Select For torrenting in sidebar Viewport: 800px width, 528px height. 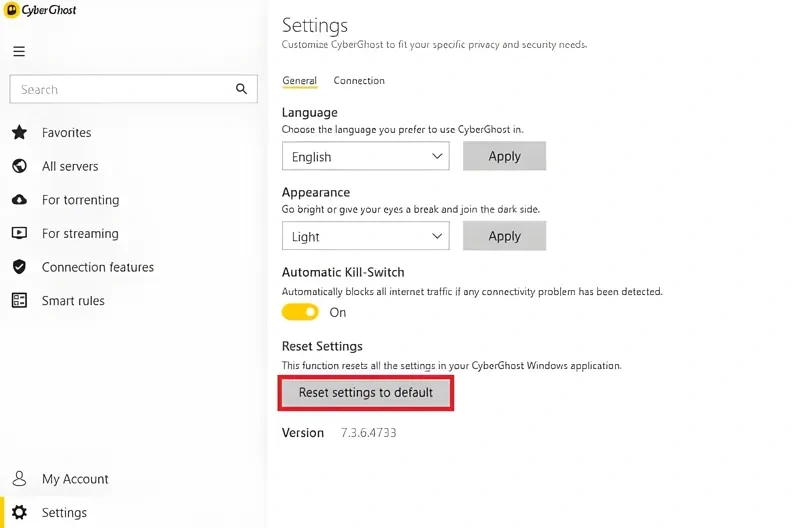point(81,200)
